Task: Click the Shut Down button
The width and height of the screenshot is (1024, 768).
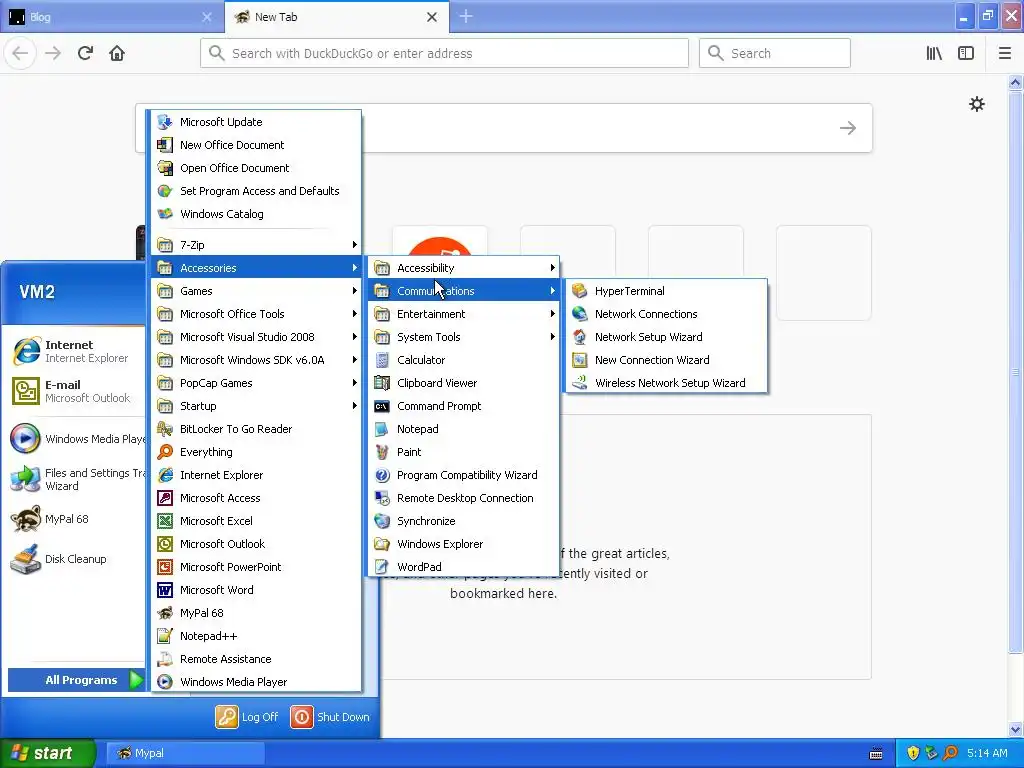Action: click(330, 717)
